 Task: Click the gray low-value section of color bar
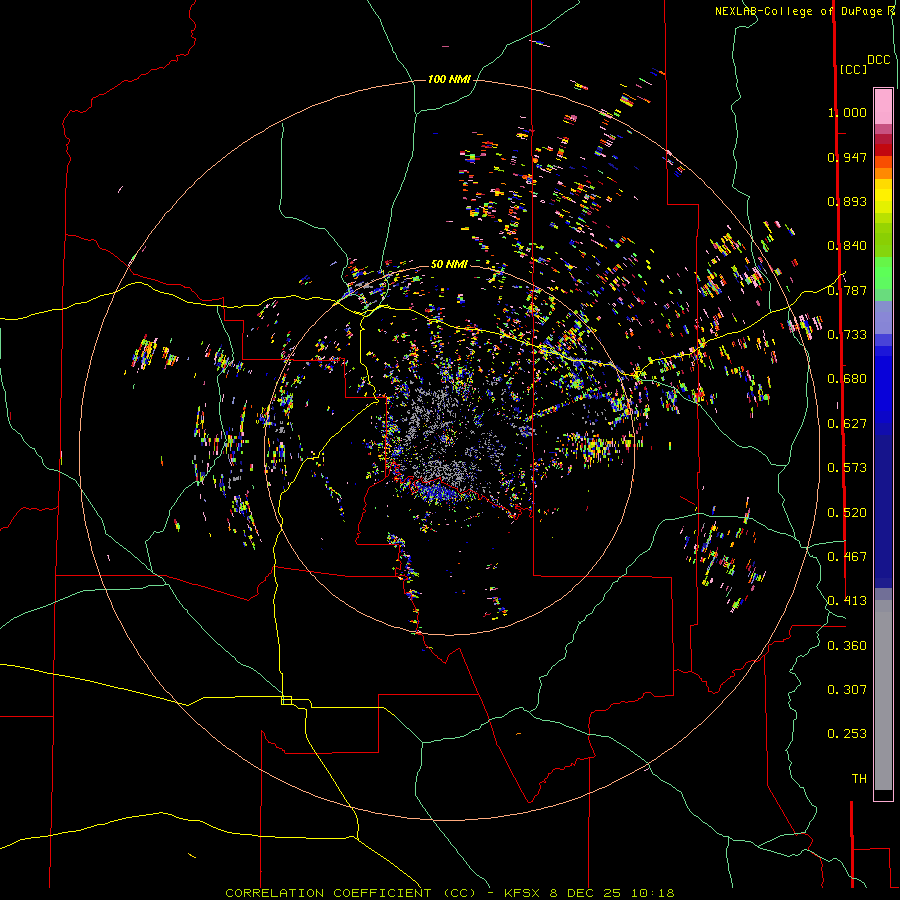pos(883,695)
